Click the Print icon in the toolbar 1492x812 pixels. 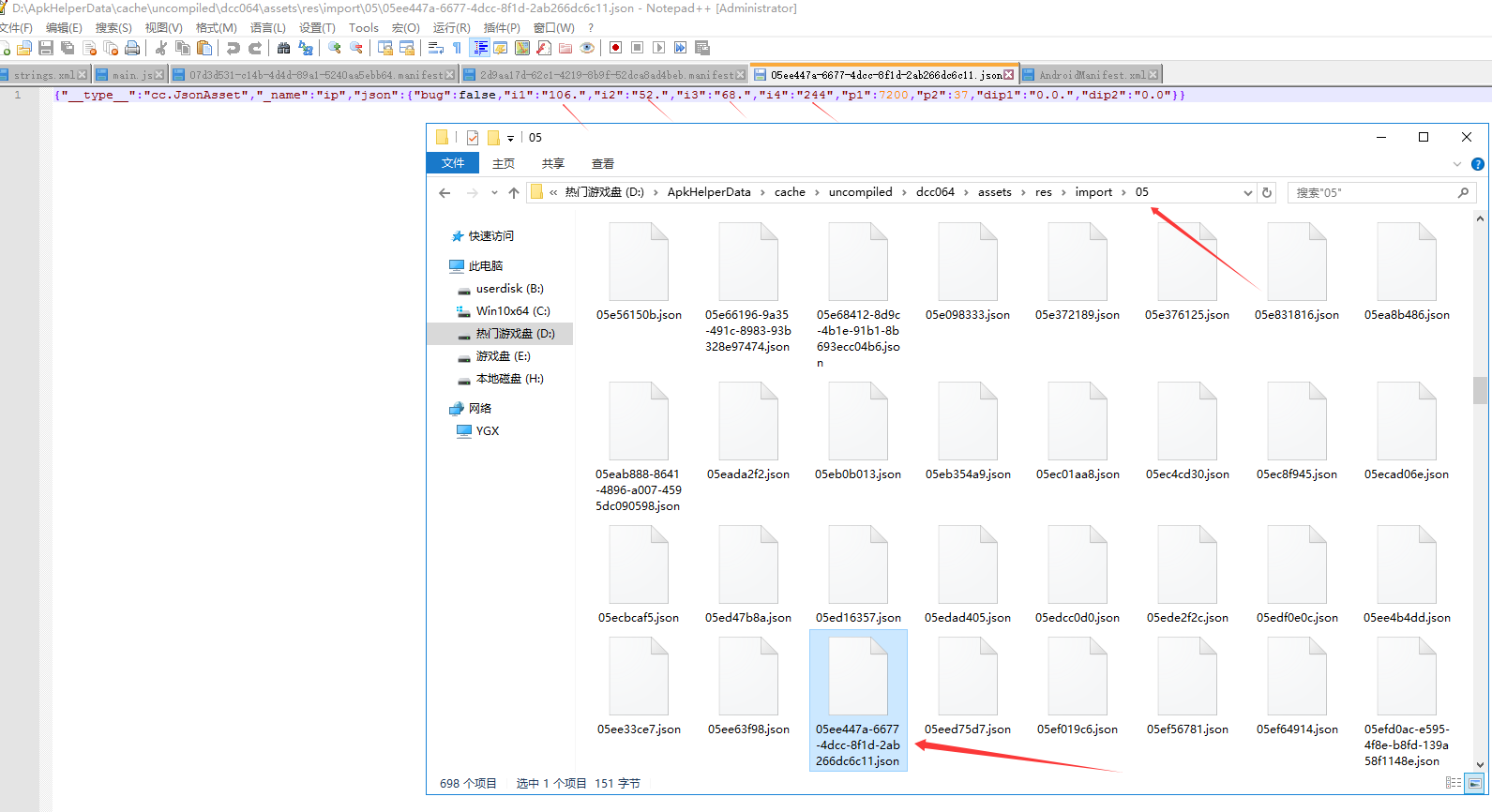(x=132, y=48)
